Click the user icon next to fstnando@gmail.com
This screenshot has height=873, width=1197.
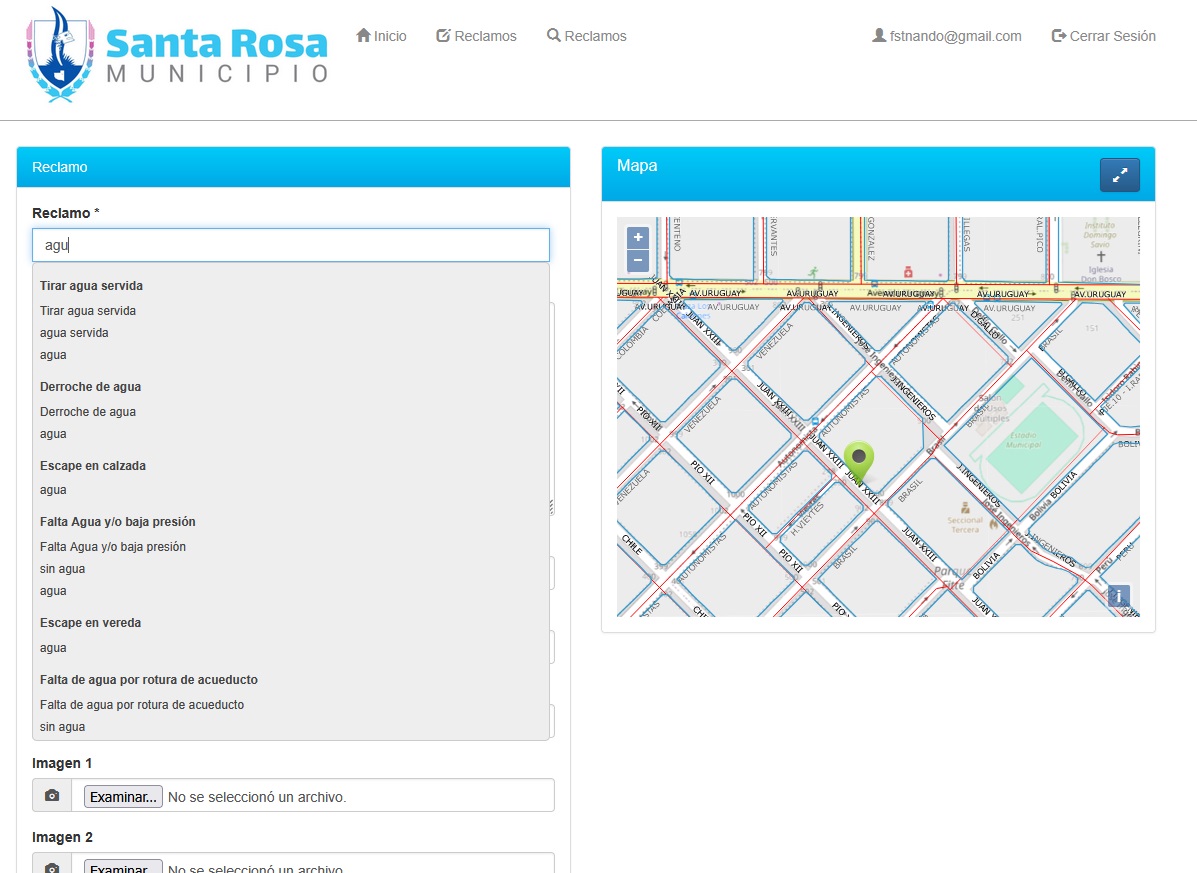(x=877, y=35)
